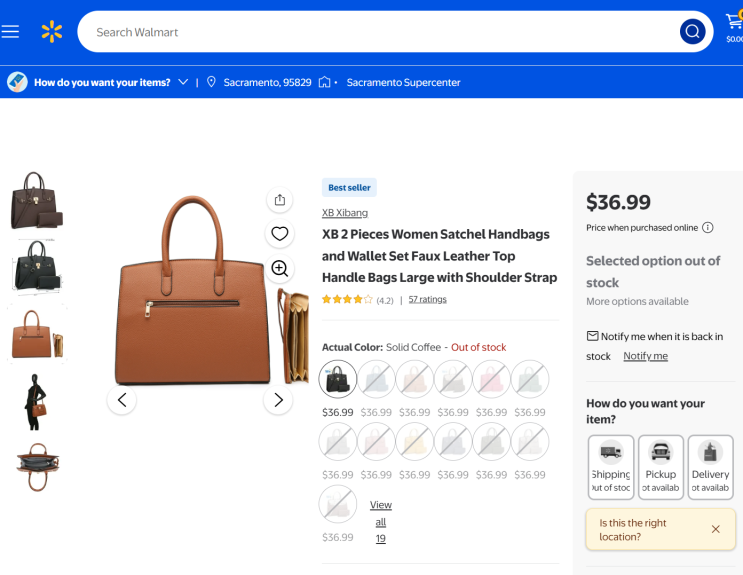Viewport: 743px width, 575px height.
Task: Click the Walmart spark logo
Action: coord(52,32)
